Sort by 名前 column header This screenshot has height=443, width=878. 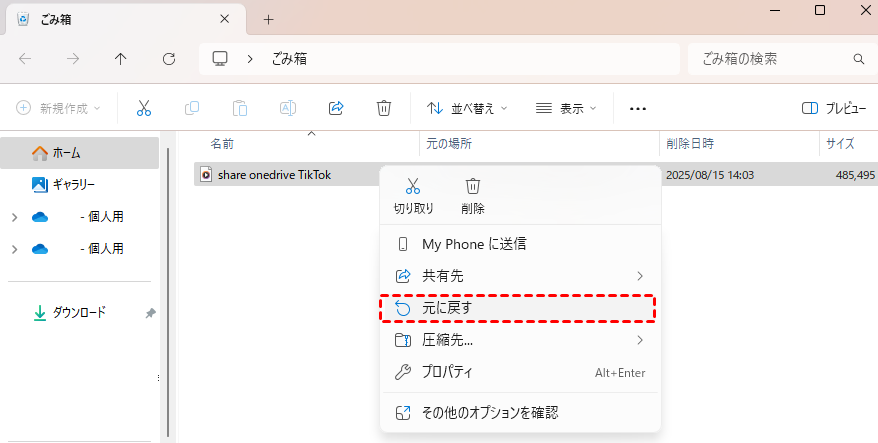pyautogui.click(x=222, y=144)
